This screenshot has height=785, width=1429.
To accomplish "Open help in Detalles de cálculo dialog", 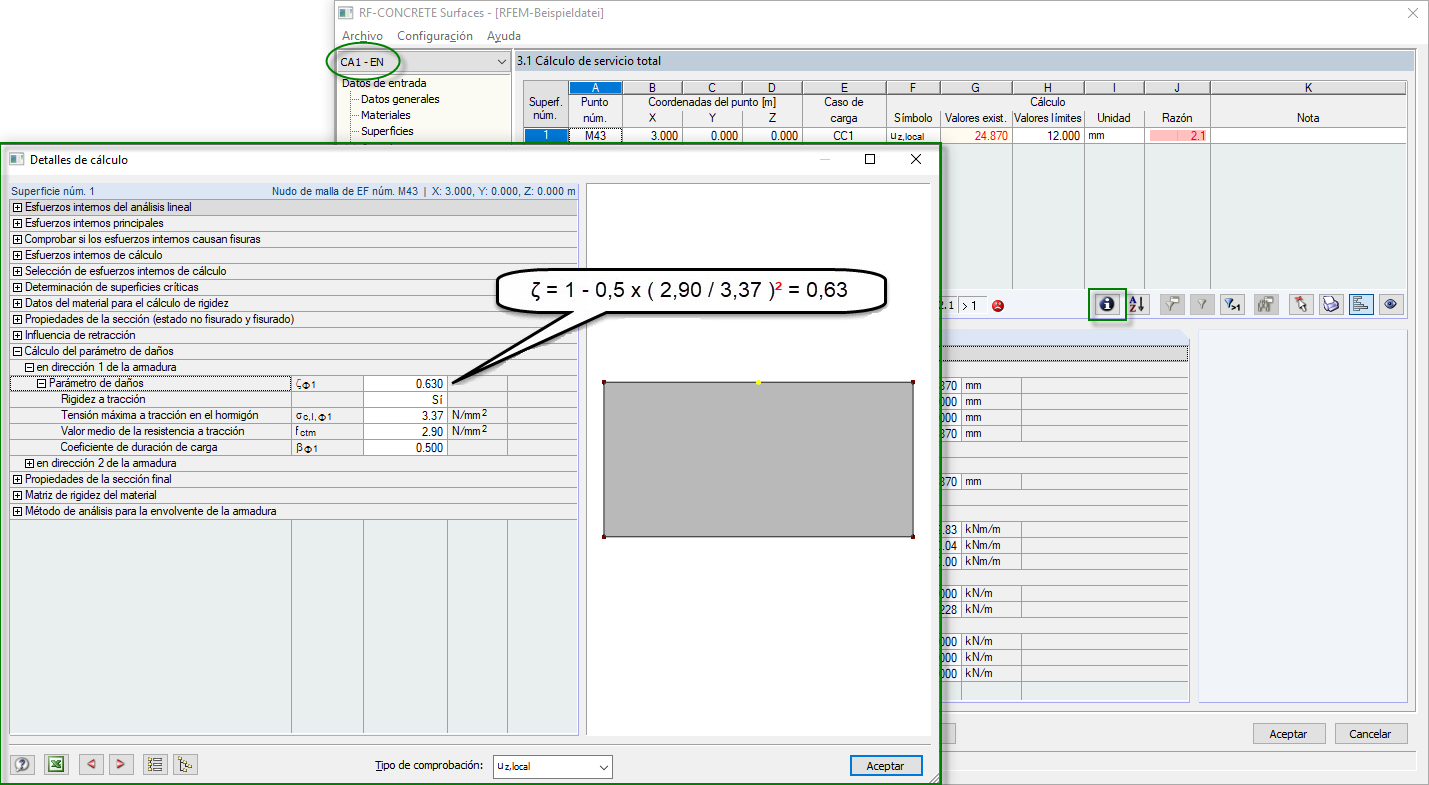I will (x=23, y=765).
